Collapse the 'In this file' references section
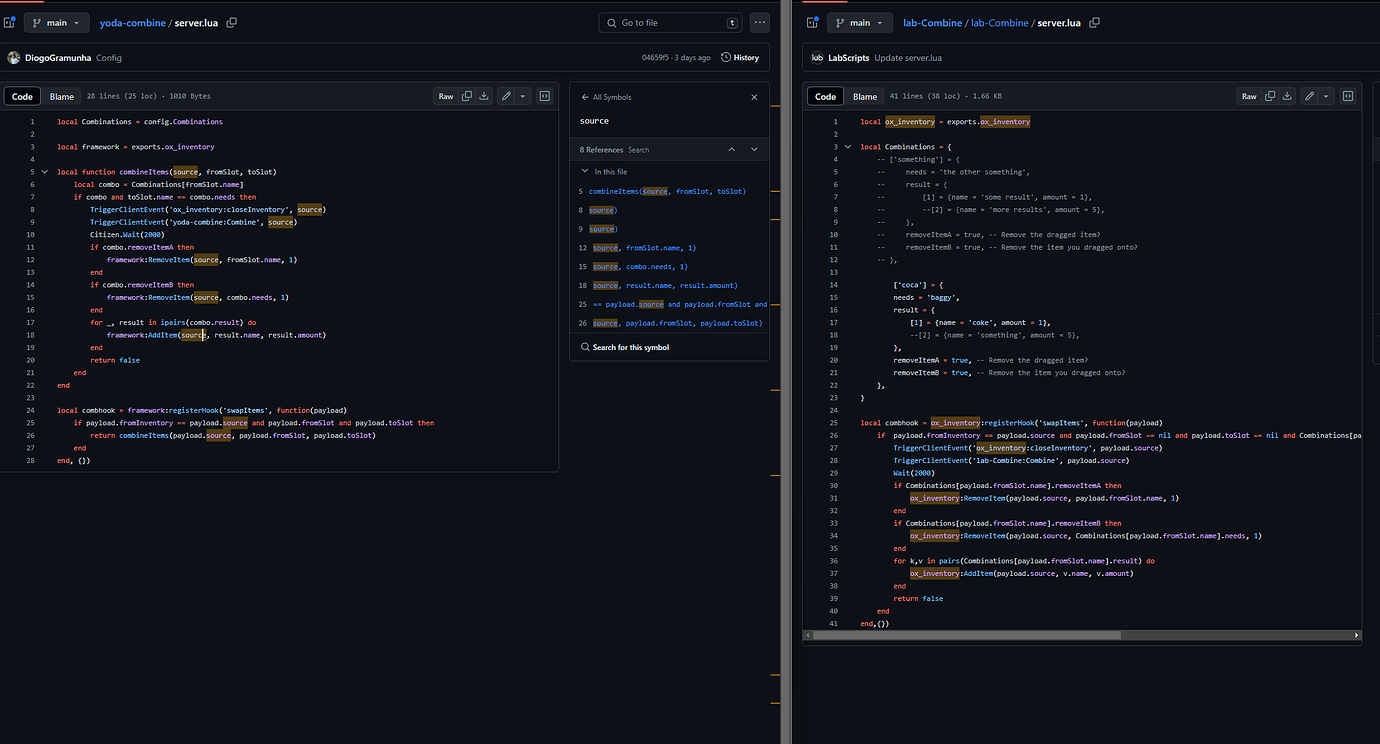The height and width of the screenshot is (744, 1380). pyautogui.click(x=585, y=172)
